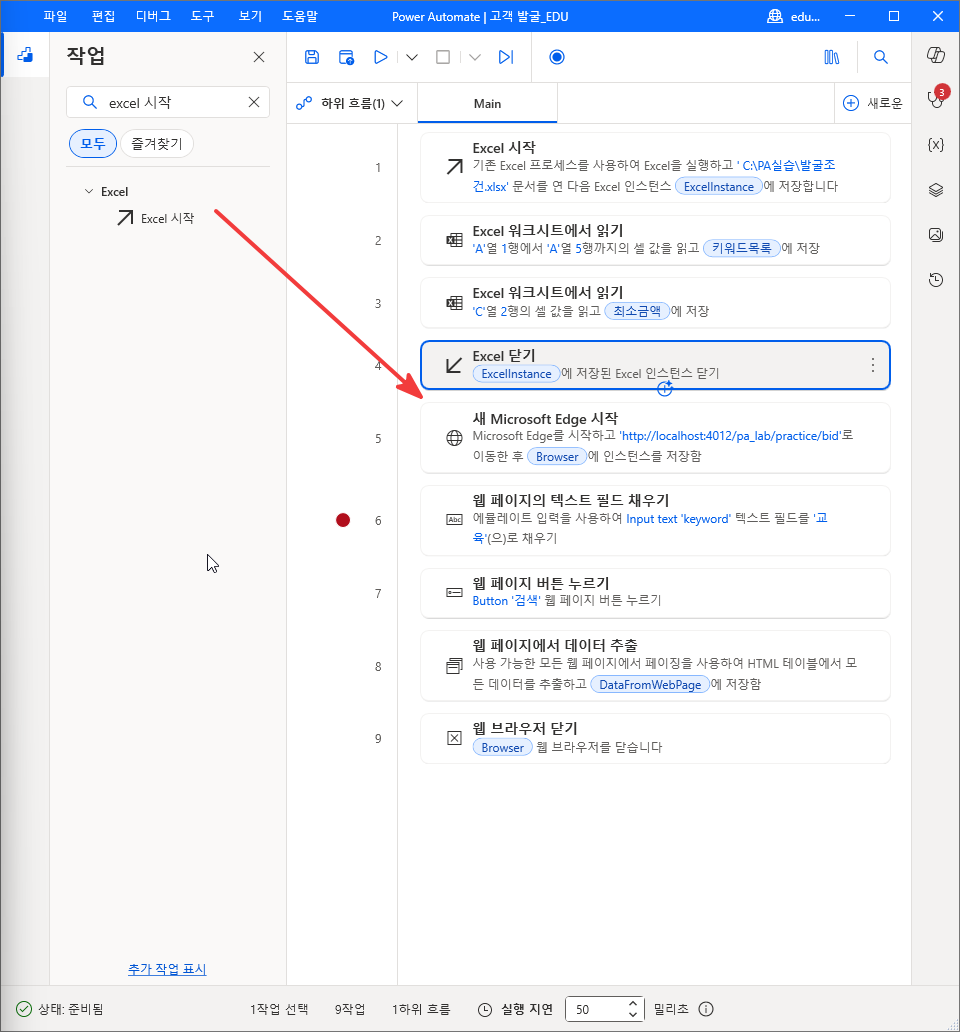
Task: Select the 새 Microsoft Edge 시작 step
Action: pyautogui.click(x=655, y=438)
